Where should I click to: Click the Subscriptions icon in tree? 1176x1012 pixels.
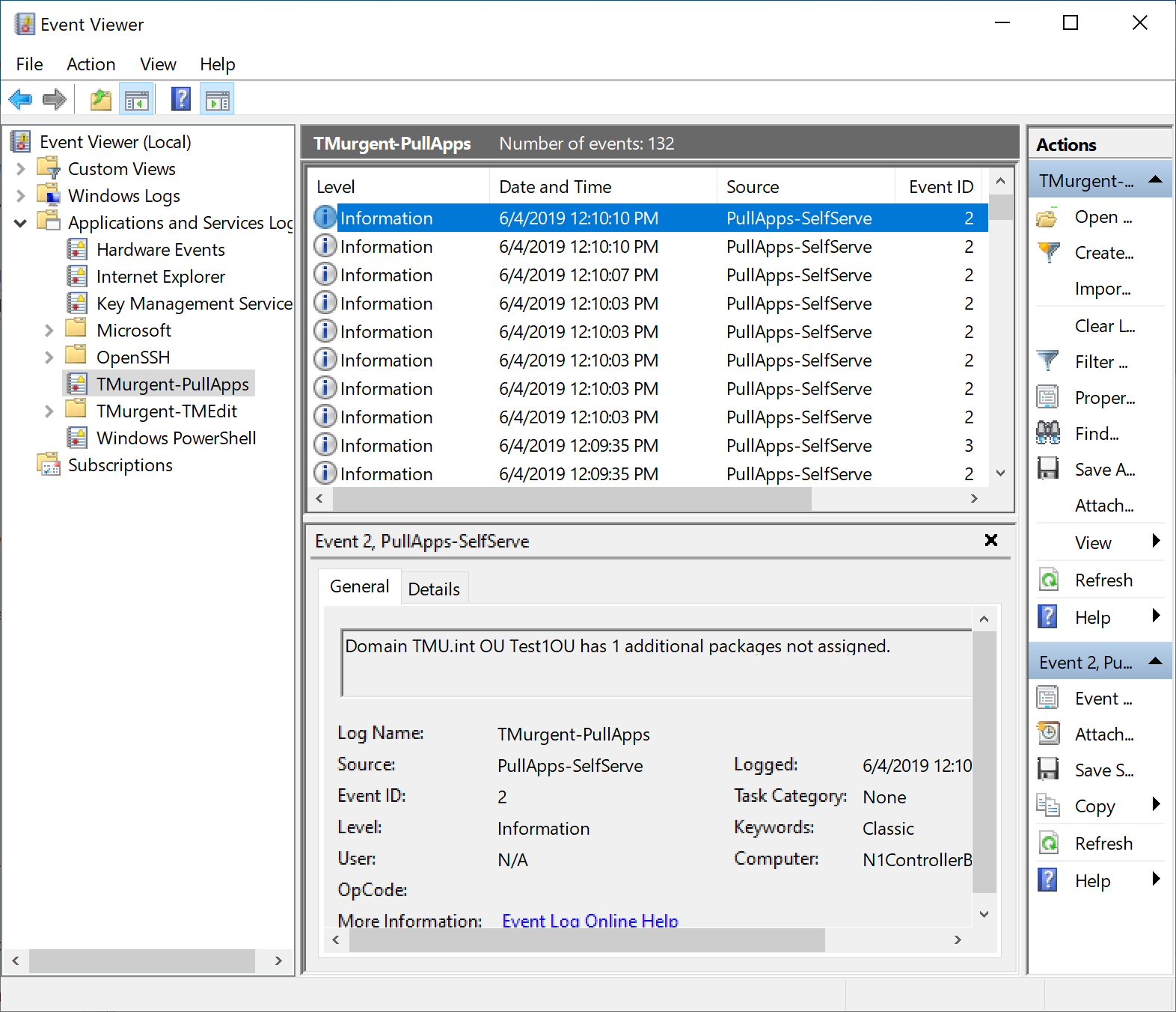49,464
